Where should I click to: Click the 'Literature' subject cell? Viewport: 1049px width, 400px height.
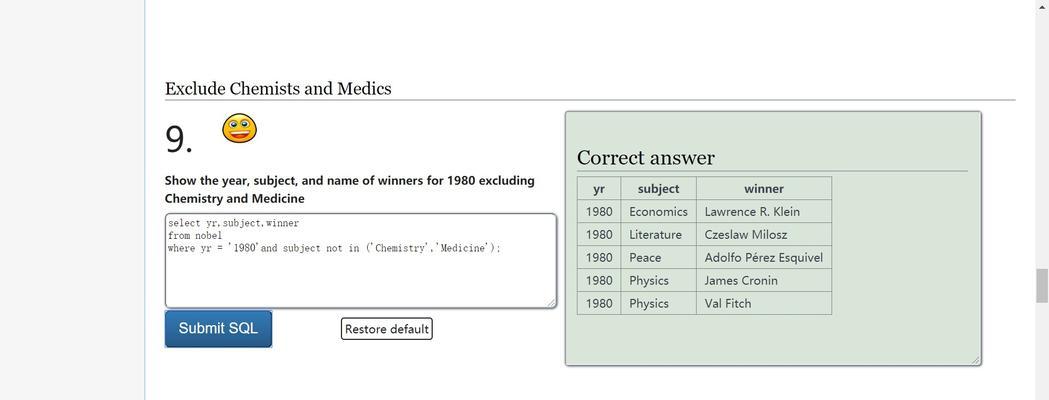coord(658,235)
